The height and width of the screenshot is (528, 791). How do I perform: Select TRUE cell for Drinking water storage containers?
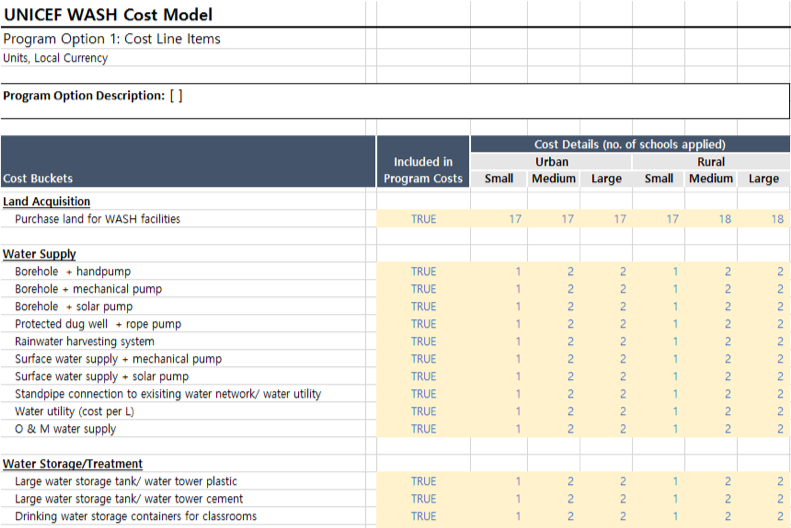[x=423, y=516]
